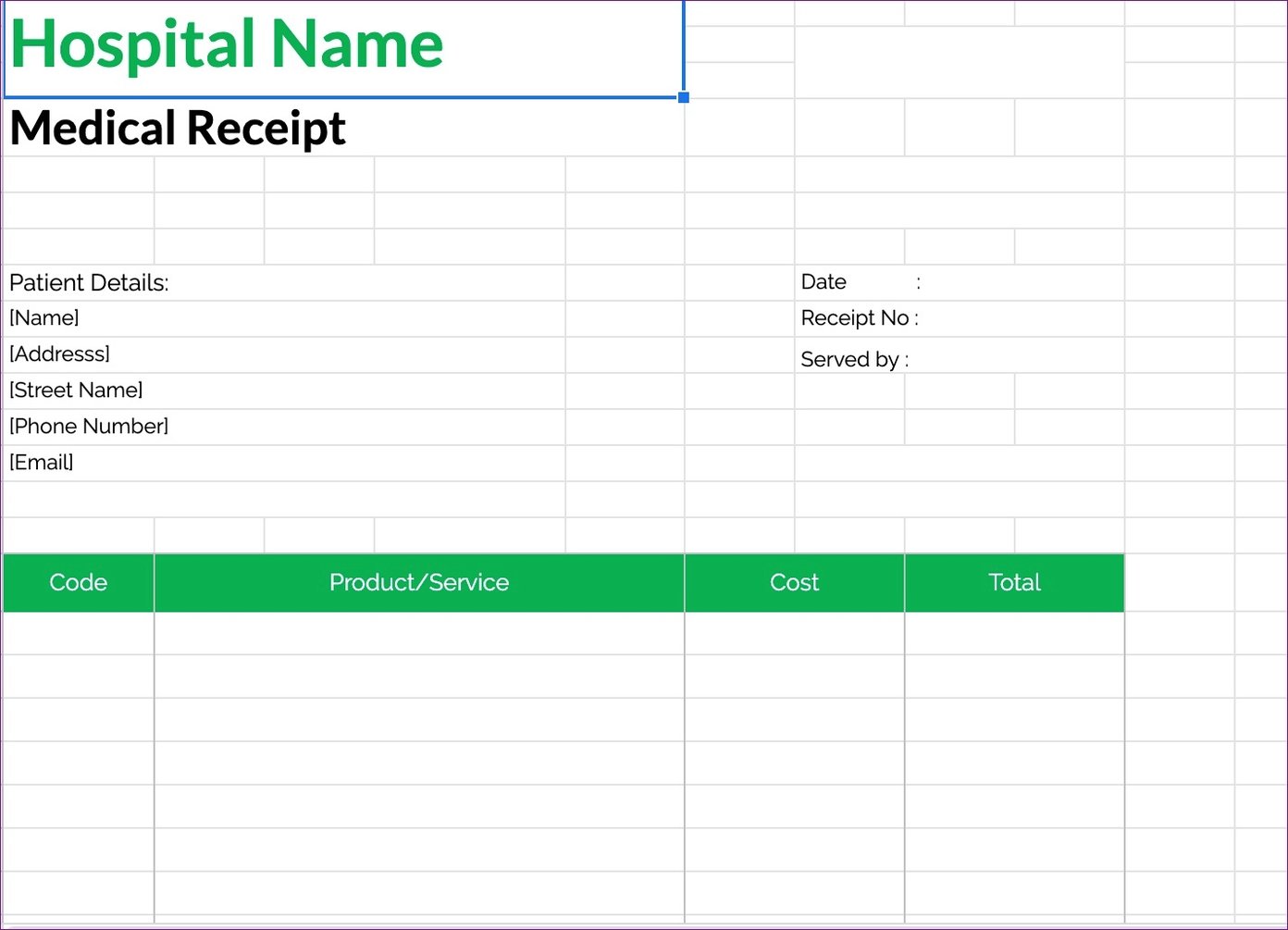Select the 'Product/Service' column header
Image resolution: width=1288 pixels, height=930 pixels.
pos(419,582)
